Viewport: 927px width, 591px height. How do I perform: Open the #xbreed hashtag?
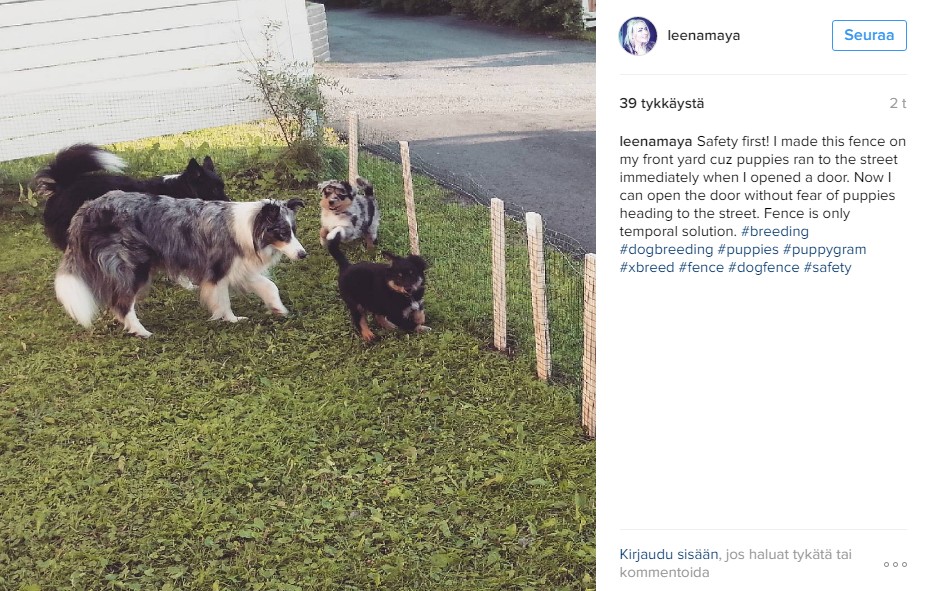tap(647, 267)
